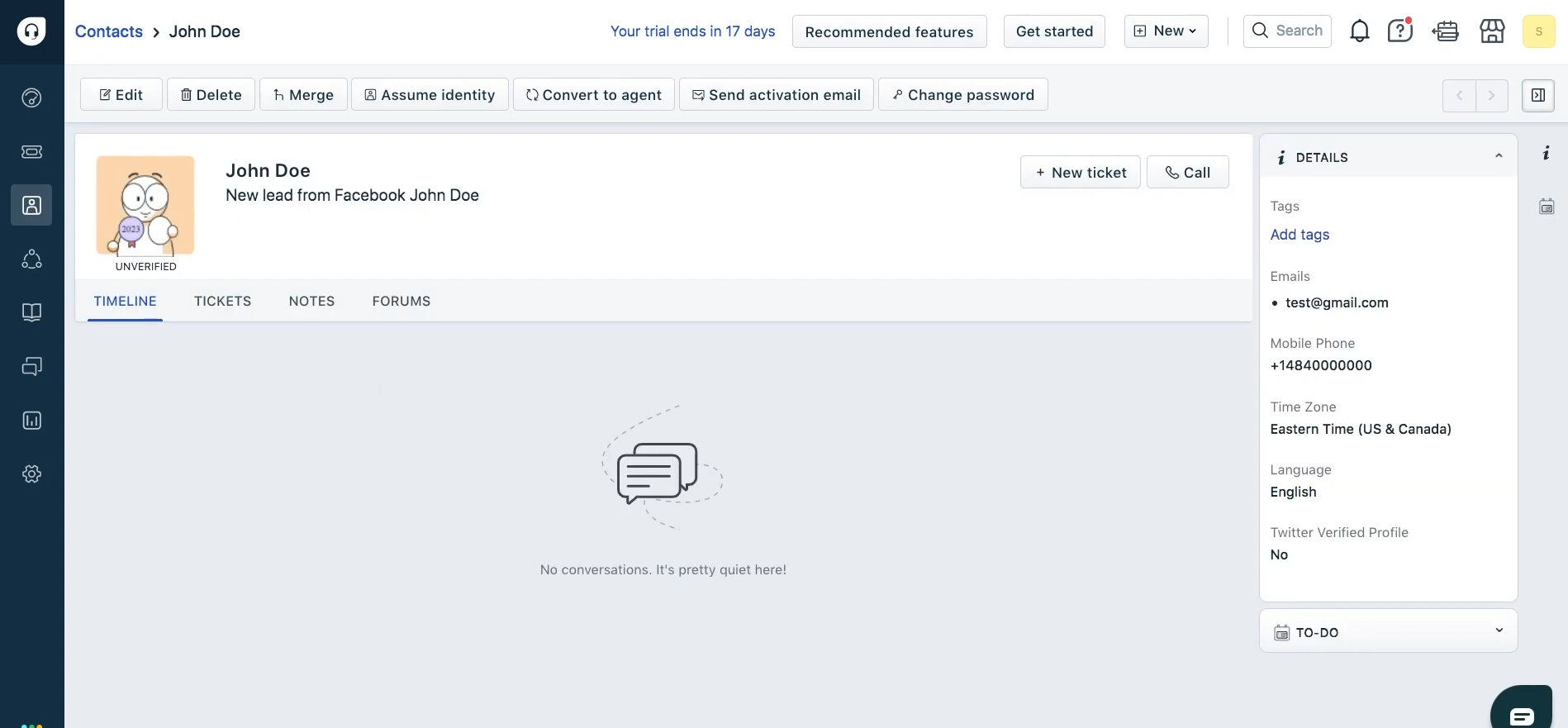Open the Forums chat icon in sidebar
1568x728 pixels.
[x=31, y=366]
